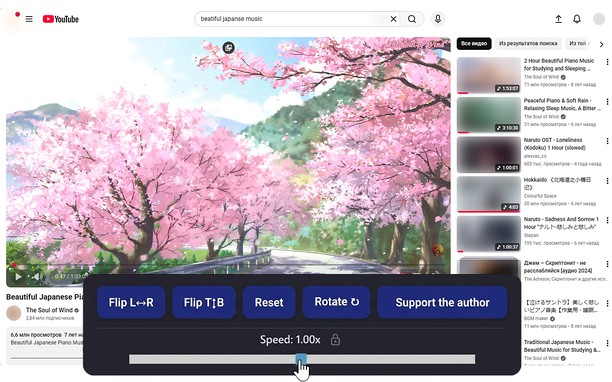This screenshot has height=382, width=612.
Task: Open The Soul of Wind channel avatar
Action: pos(14,313)
